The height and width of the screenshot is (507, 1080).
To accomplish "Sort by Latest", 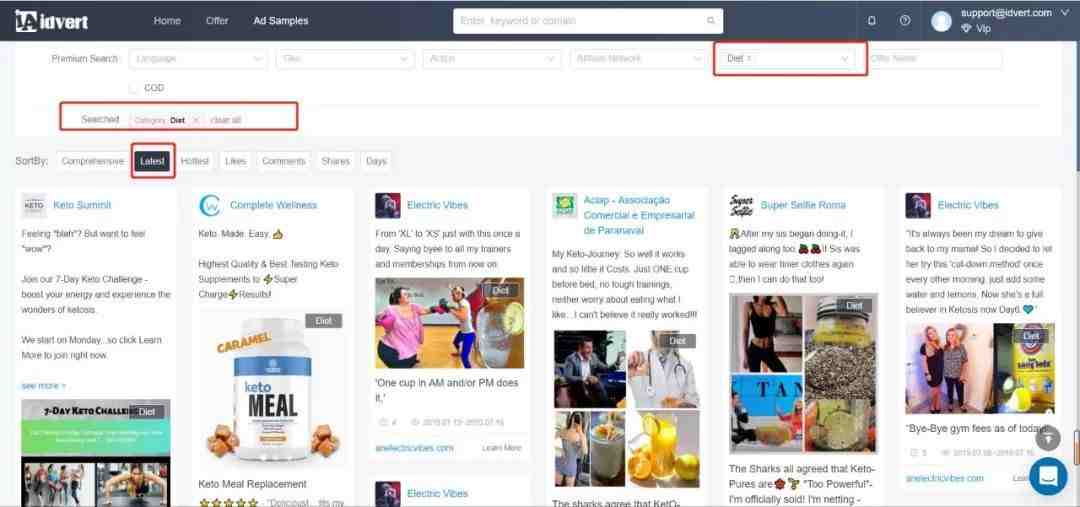I will tap(152, 161).
